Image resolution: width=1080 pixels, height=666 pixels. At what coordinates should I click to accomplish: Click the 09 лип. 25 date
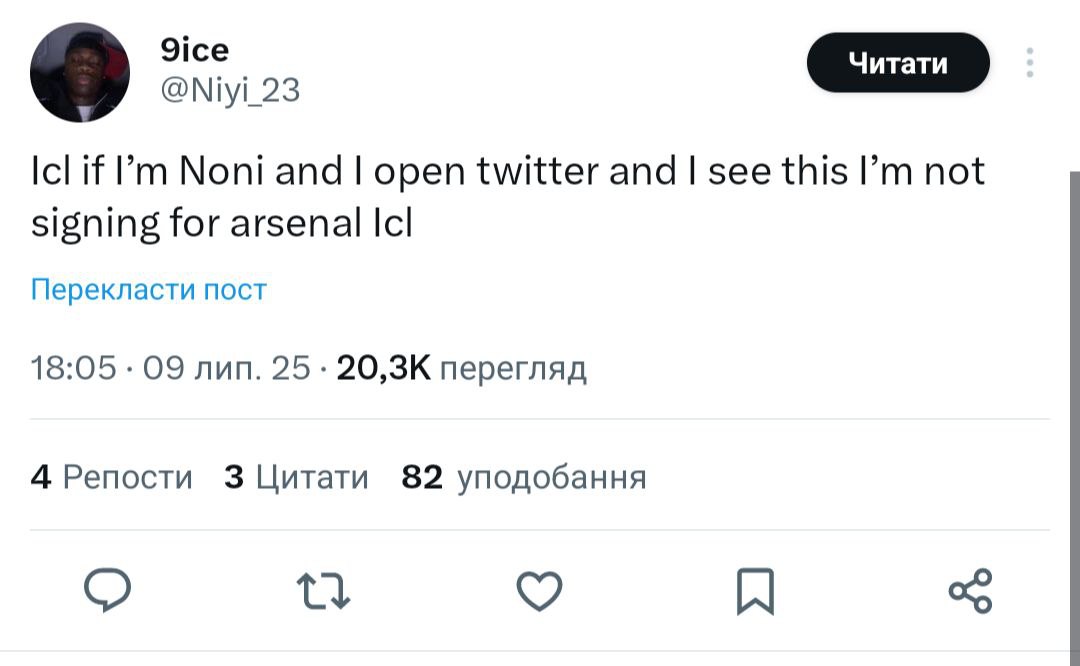pos(227,369)
